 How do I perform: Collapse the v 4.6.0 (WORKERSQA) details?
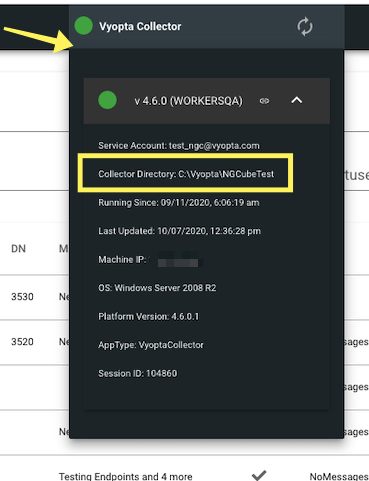[x=297, y=100]
